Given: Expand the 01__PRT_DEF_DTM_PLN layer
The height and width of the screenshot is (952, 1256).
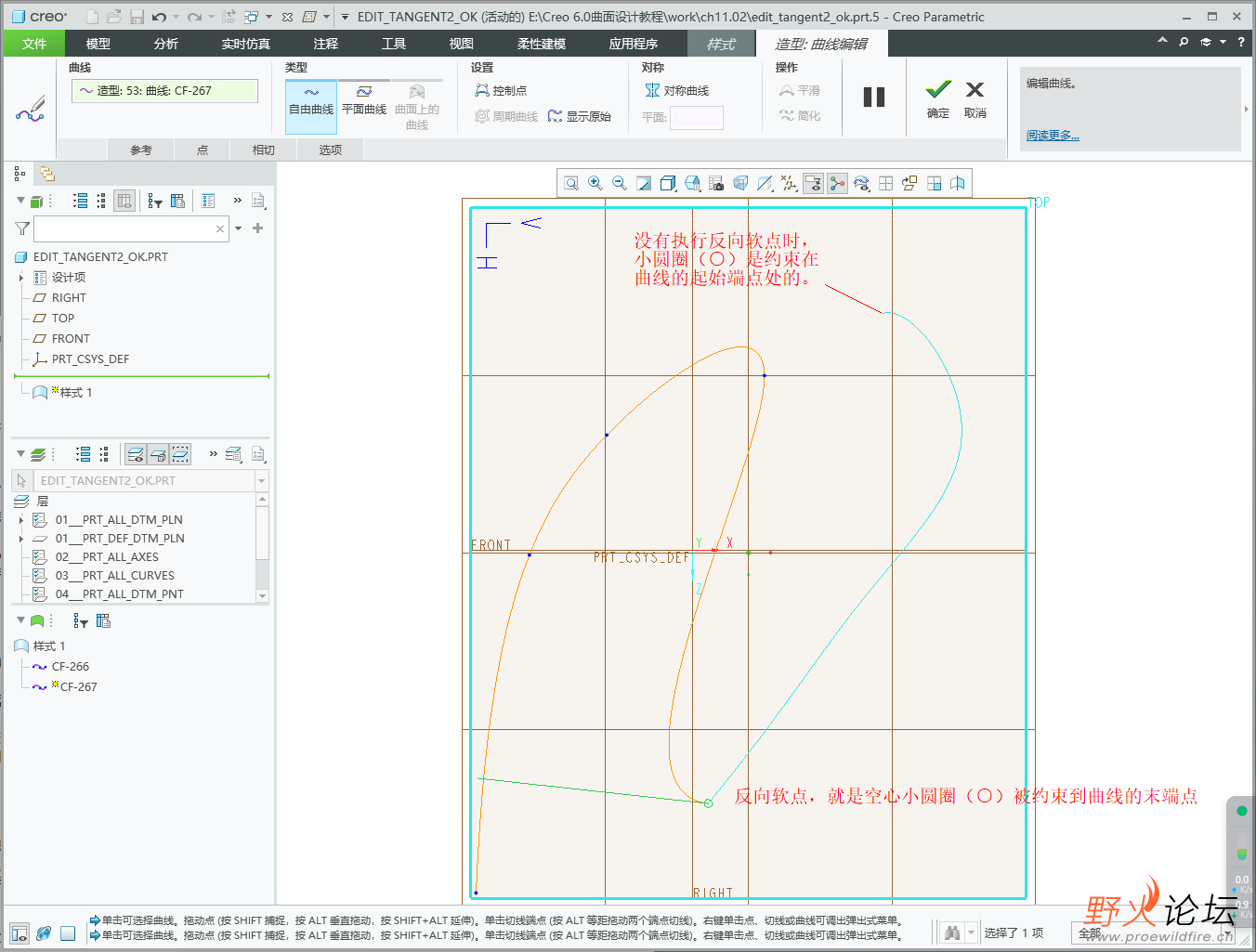Looking at the screenshot, I should pyautogui.click(x=21, y=539).
